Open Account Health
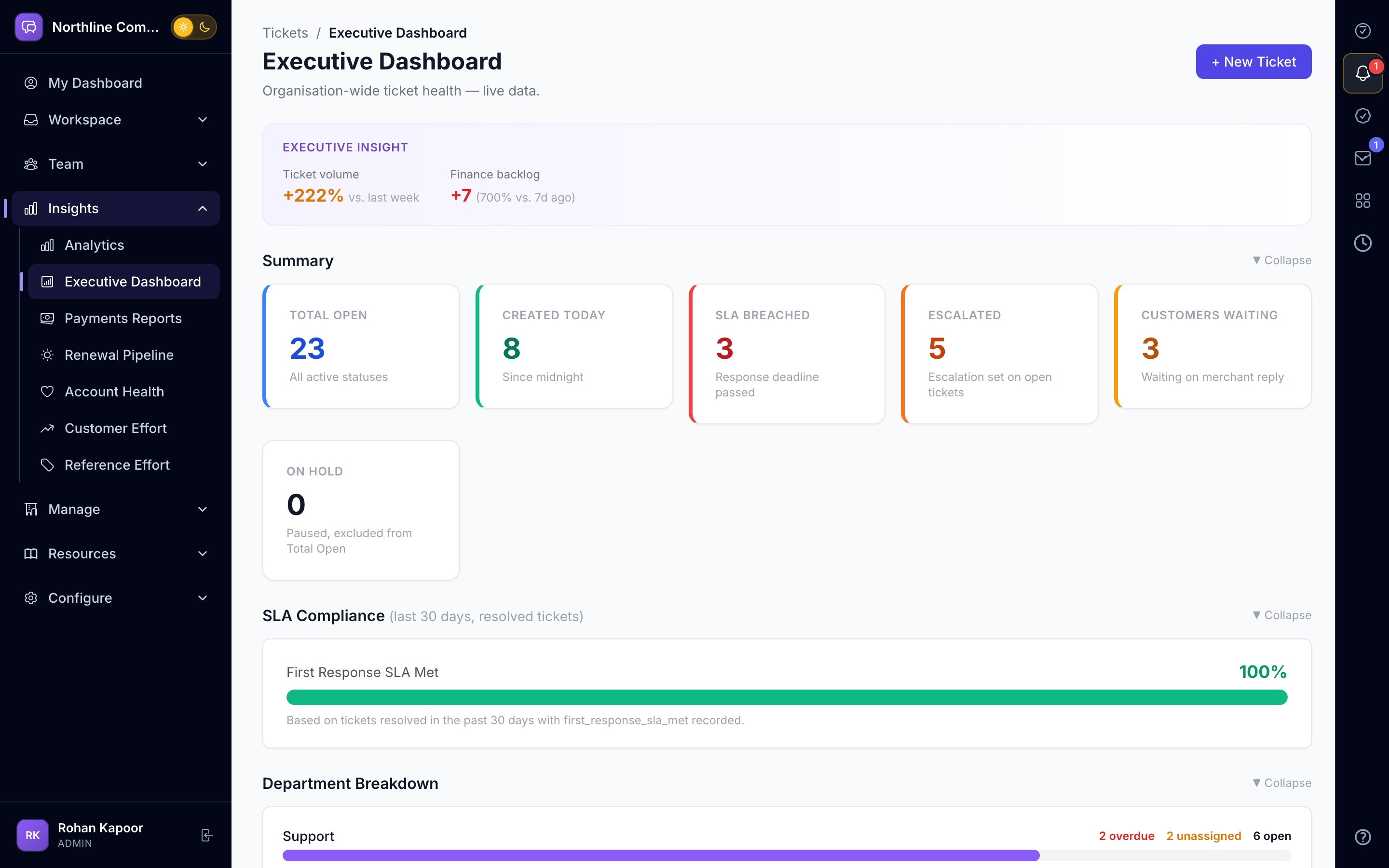Image resolution: width=1389 pixels, height=868 pixels. [123, 392]
